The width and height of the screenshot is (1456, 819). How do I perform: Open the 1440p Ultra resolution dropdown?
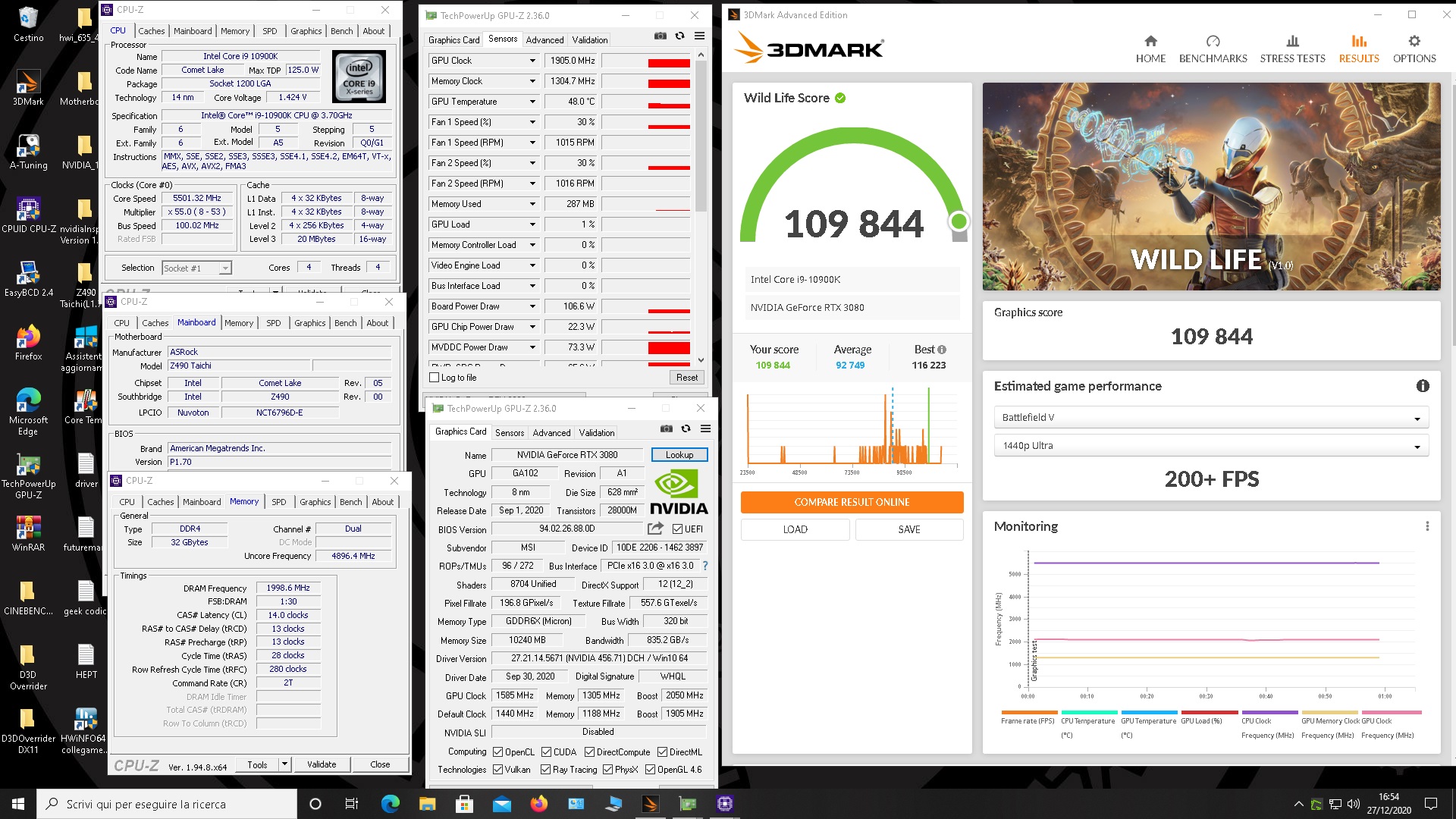(1211, 446)
